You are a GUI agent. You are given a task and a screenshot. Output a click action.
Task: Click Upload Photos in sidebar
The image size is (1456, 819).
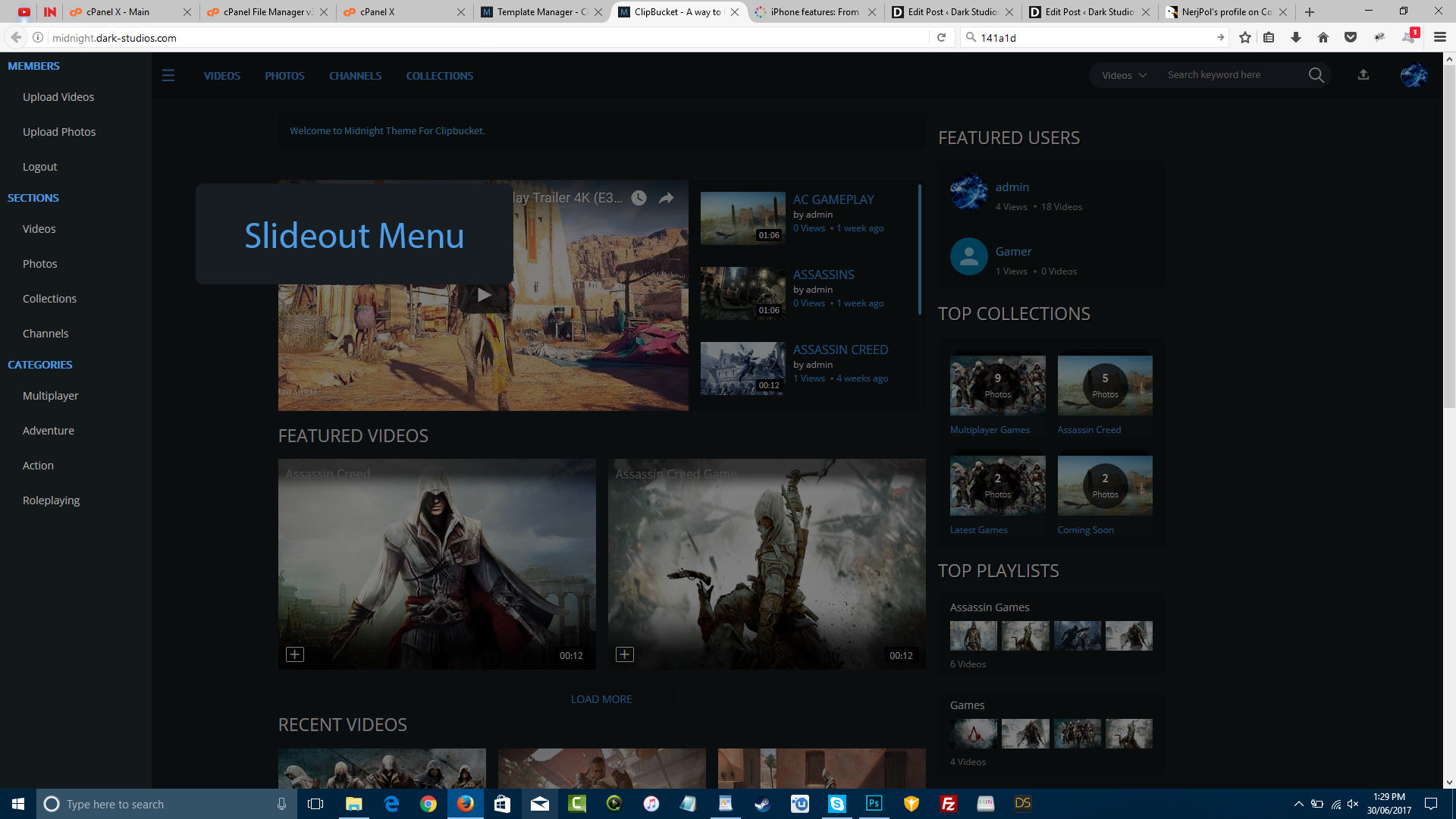point(59,132)
